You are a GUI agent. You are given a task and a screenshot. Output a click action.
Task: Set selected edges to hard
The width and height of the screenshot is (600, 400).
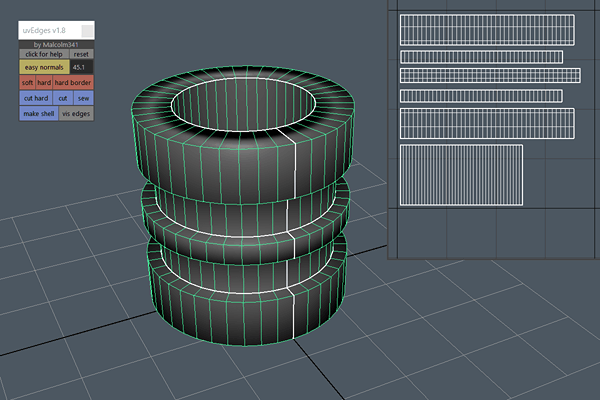click(x=44, y=82)
